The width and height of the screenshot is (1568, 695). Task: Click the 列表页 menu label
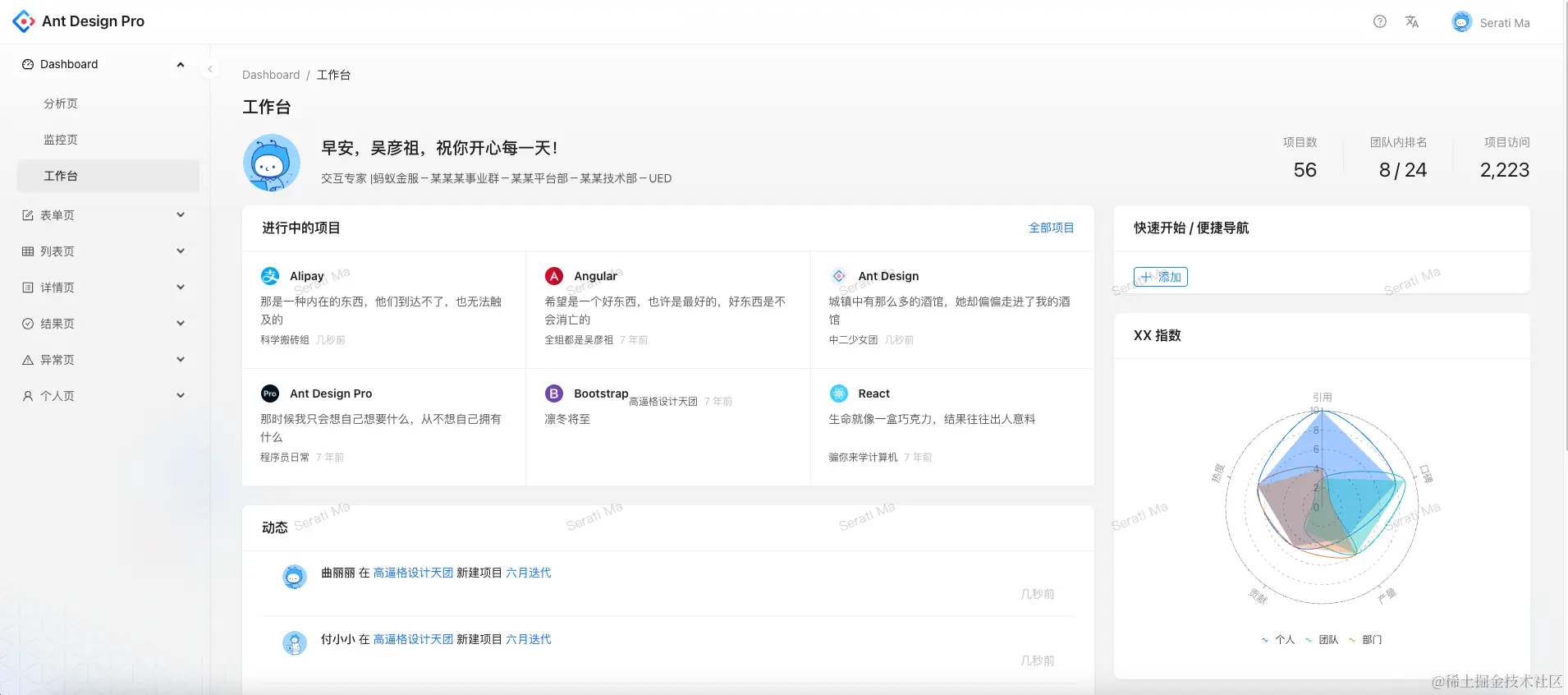coord(57,251)
